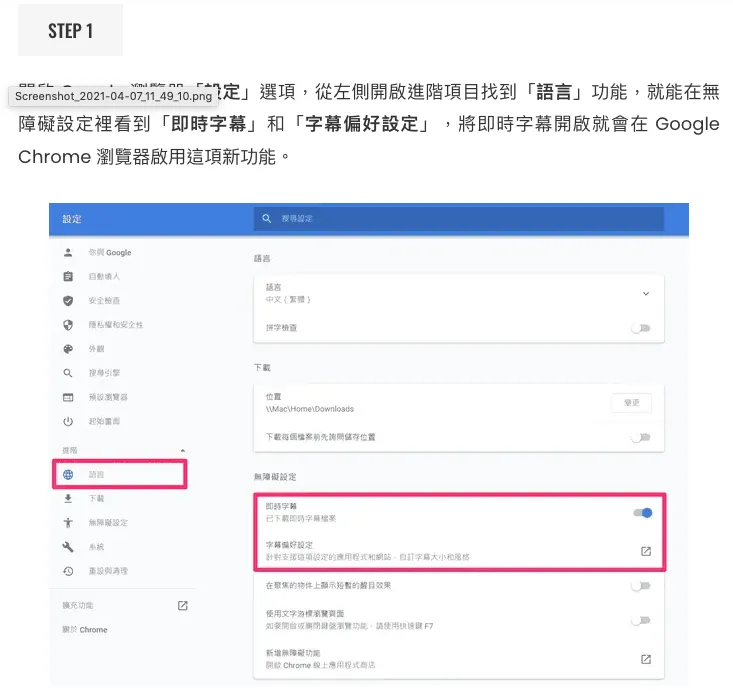Click the wrench icon for 系統
This screenshot has height=694, width=733.
[68, 547]
